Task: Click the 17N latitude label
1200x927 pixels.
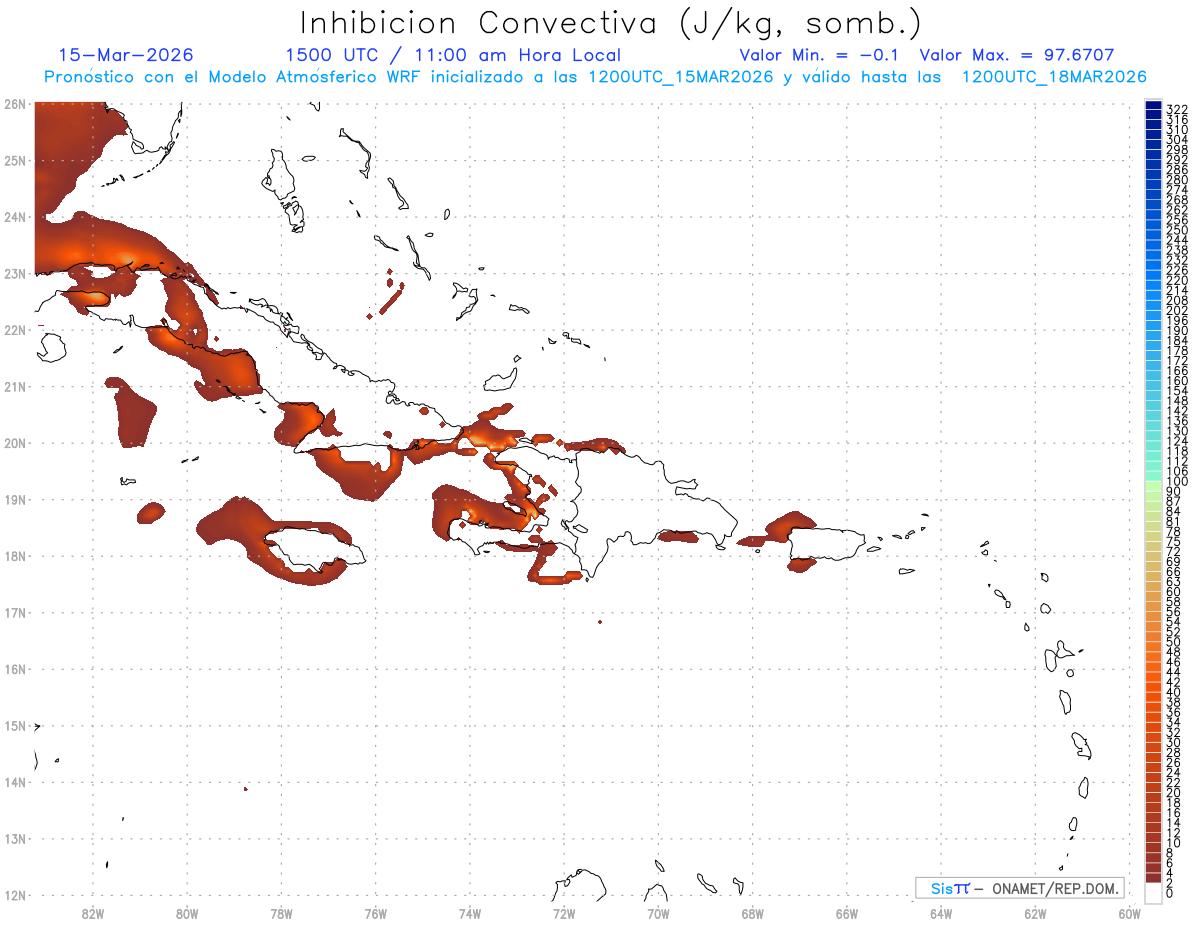Action: [15, 612]
